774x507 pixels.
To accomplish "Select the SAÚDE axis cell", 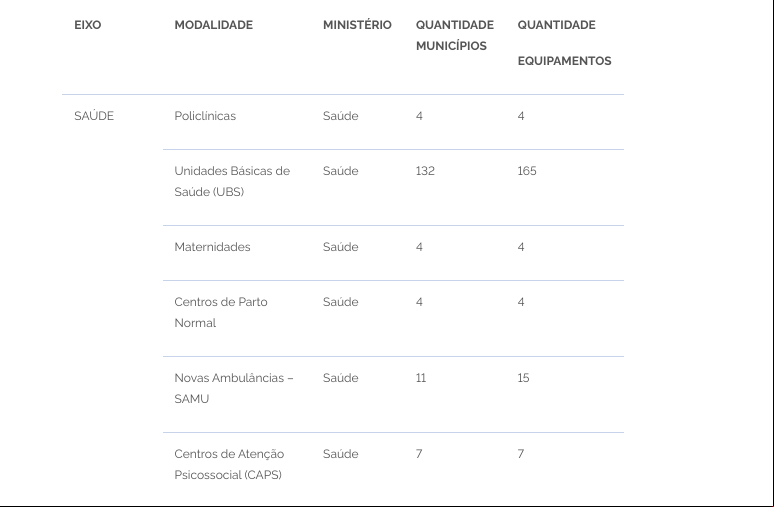I will pyautogui.click(x=94, y=116).
